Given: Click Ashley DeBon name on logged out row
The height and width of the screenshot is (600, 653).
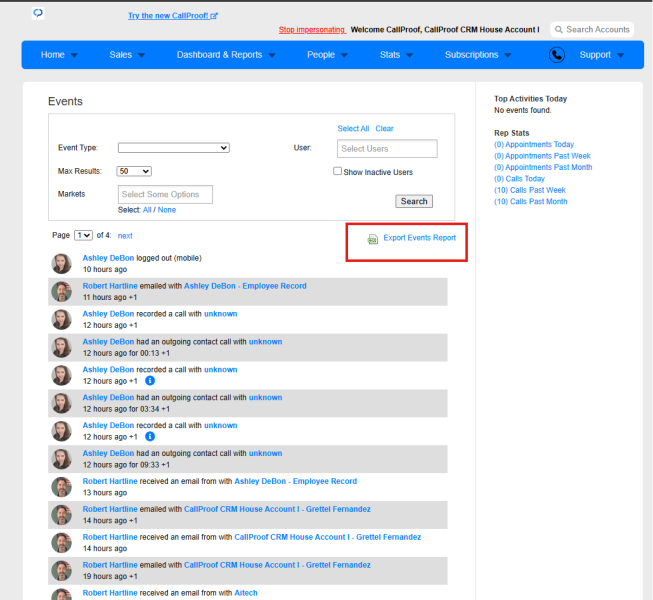Looking at the screenshot, I should [x=108, y=258].
